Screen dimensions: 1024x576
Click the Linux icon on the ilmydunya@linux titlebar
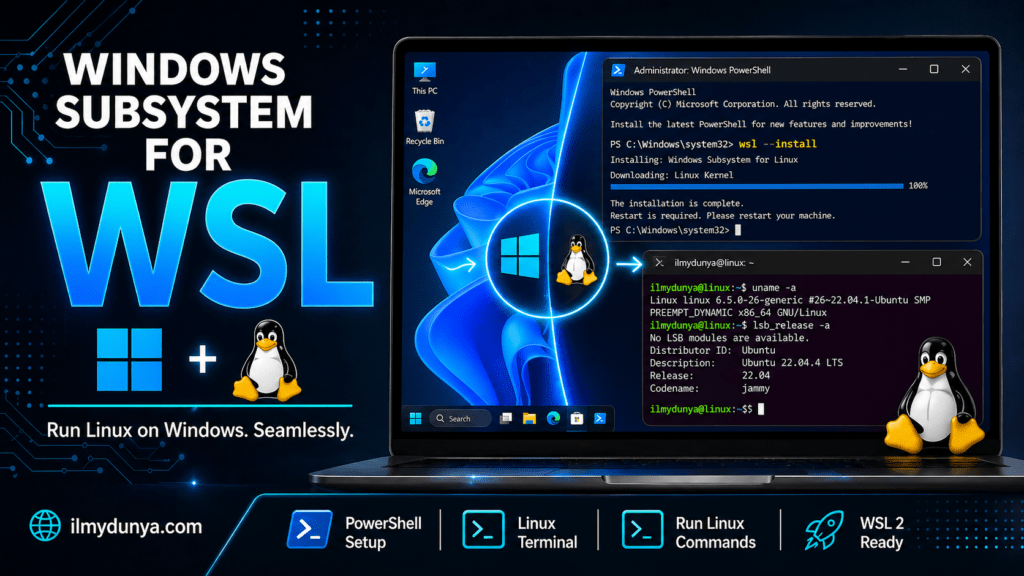click(x=660, y=262)
